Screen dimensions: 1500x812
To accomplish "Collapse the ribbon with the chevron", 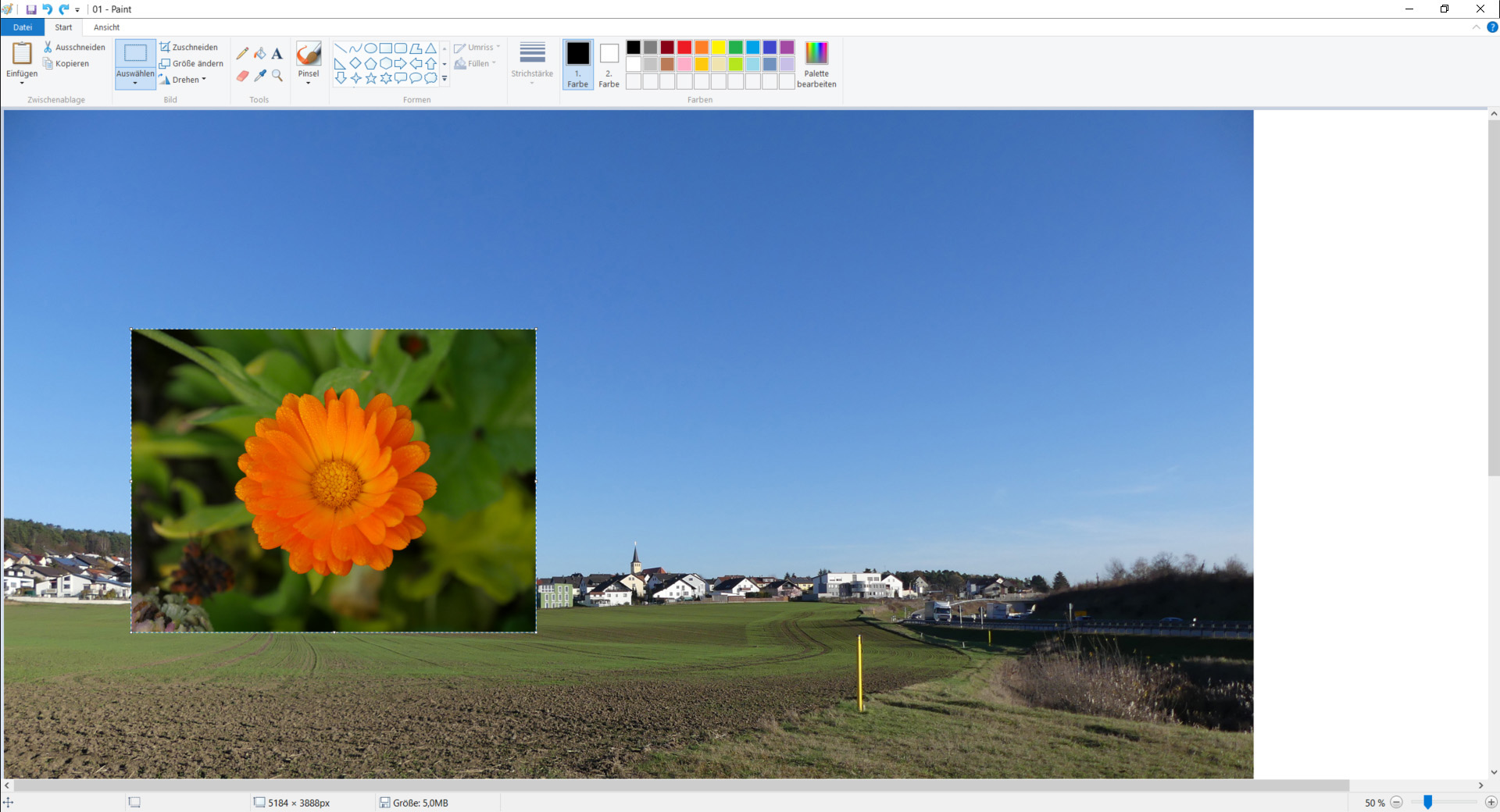I will [x=1476, y=27].
